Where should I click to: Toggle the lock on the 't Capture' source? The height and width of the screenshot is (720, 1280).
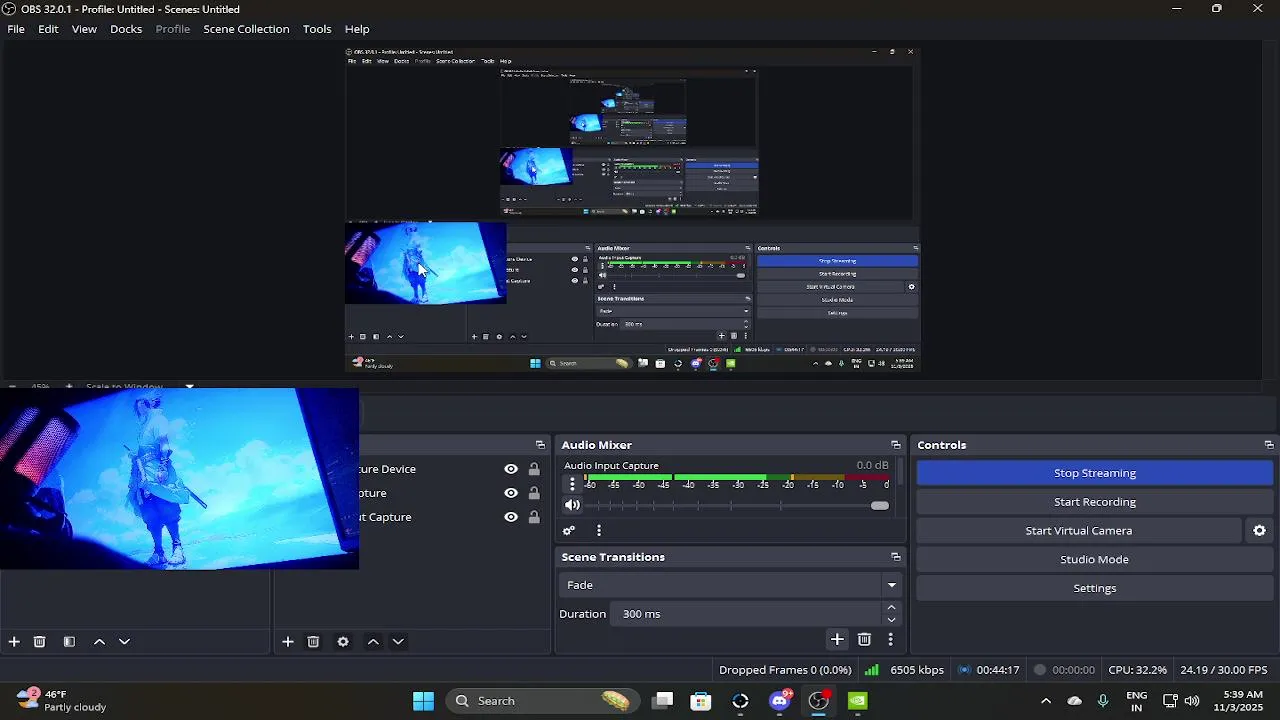pos(534,517)
